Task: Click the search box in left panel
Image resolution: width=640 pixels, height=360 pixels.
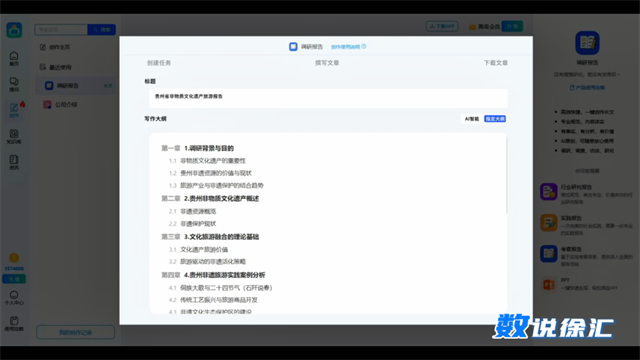Action: [61, 29]
